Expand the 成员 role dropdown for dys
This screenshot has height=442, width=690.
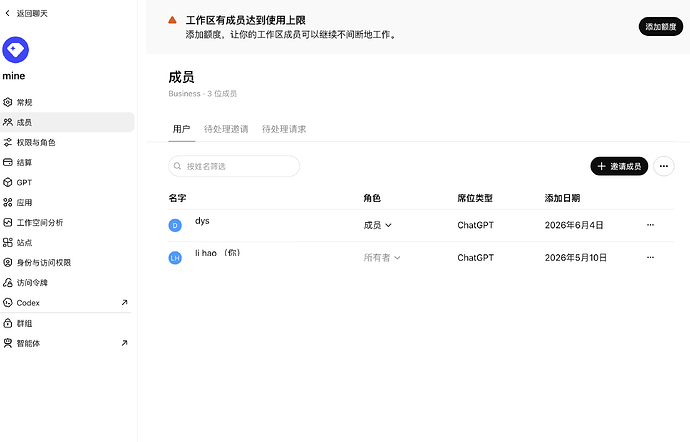tap(378, 225)
